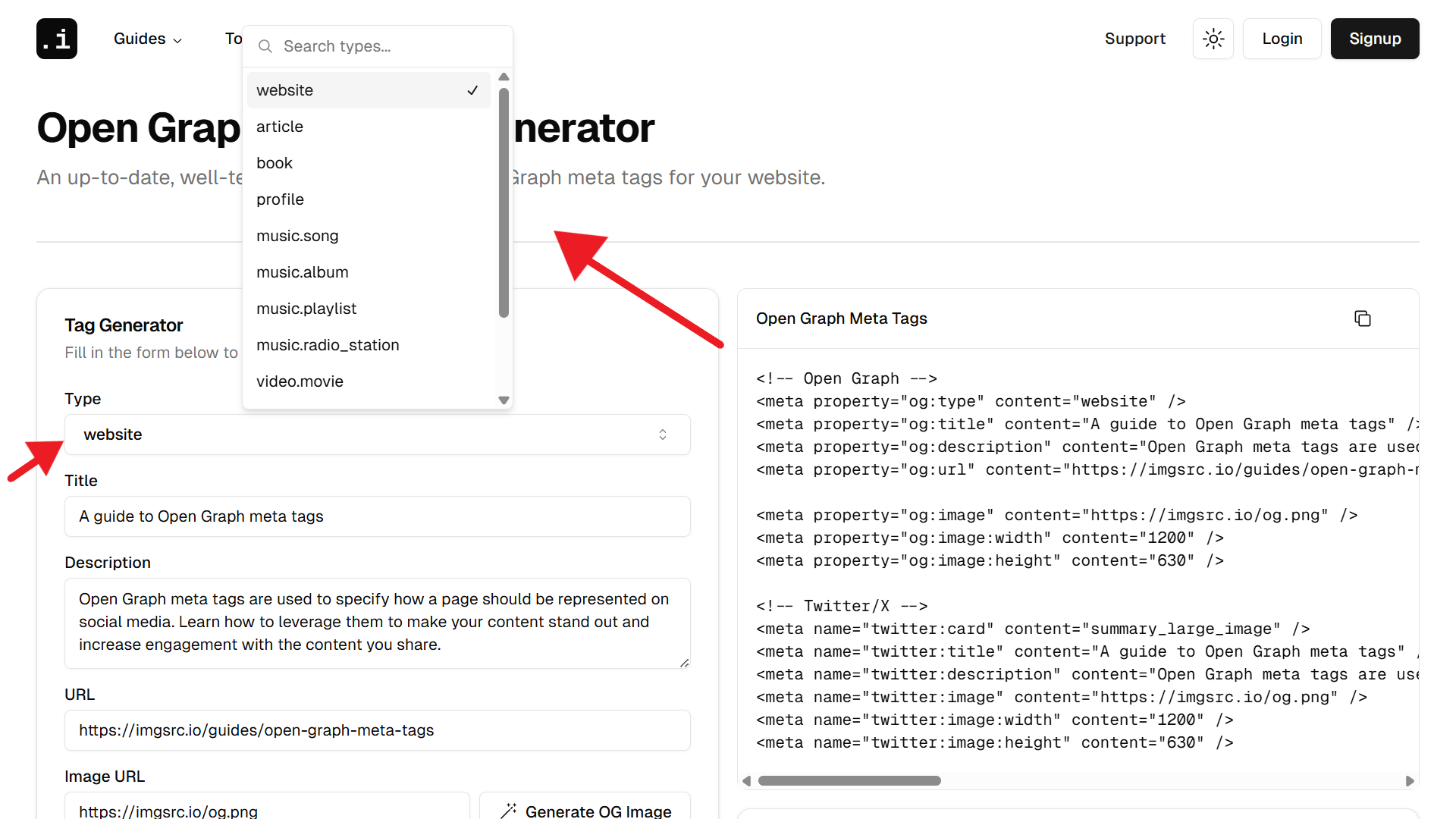The width and height of the screenshot is (1456, 819).
Task: Click the right arrow of the code panel scrollbar
Action: coord(1410,780)
